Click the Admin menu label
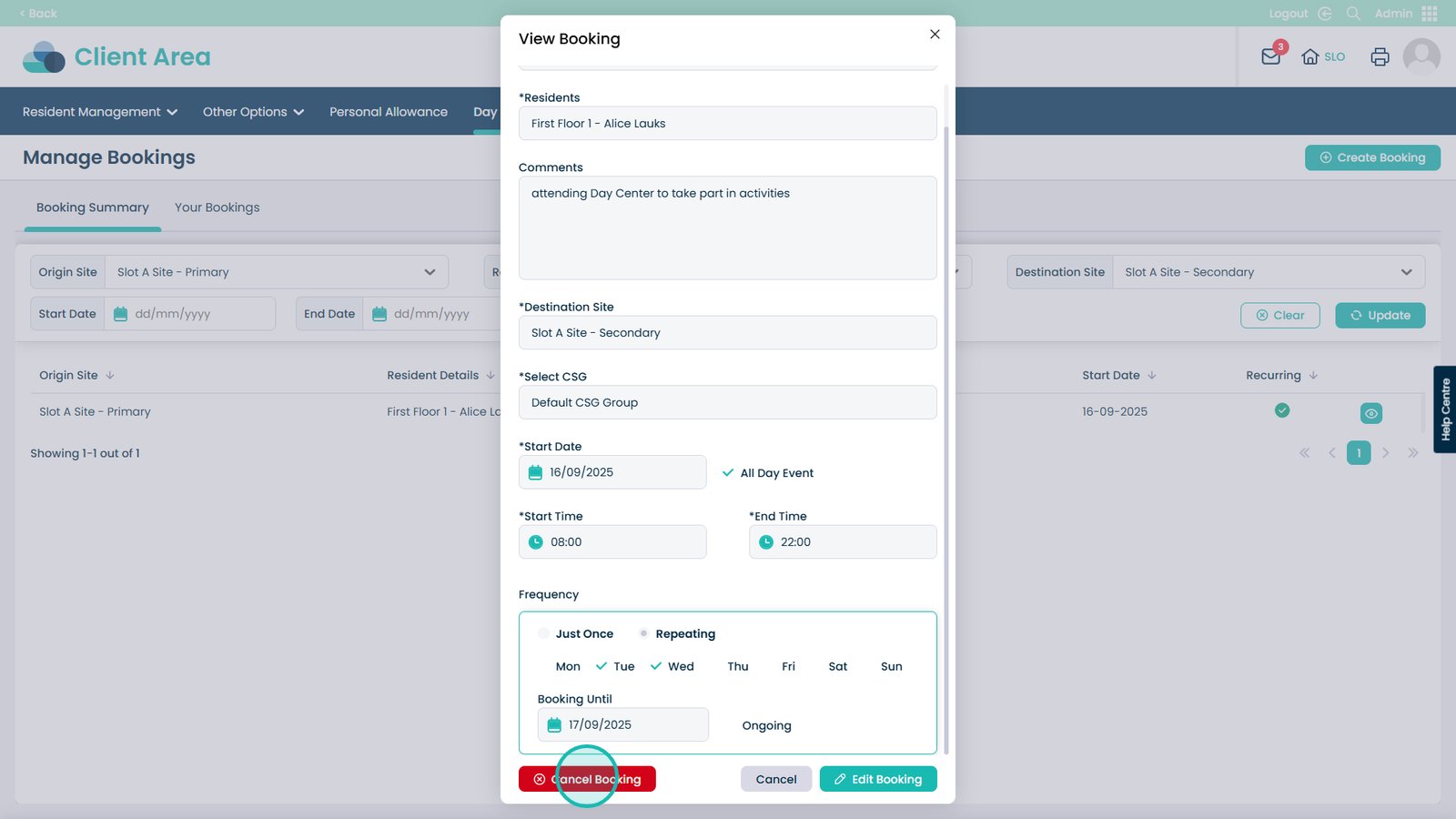 point(1393,14)
